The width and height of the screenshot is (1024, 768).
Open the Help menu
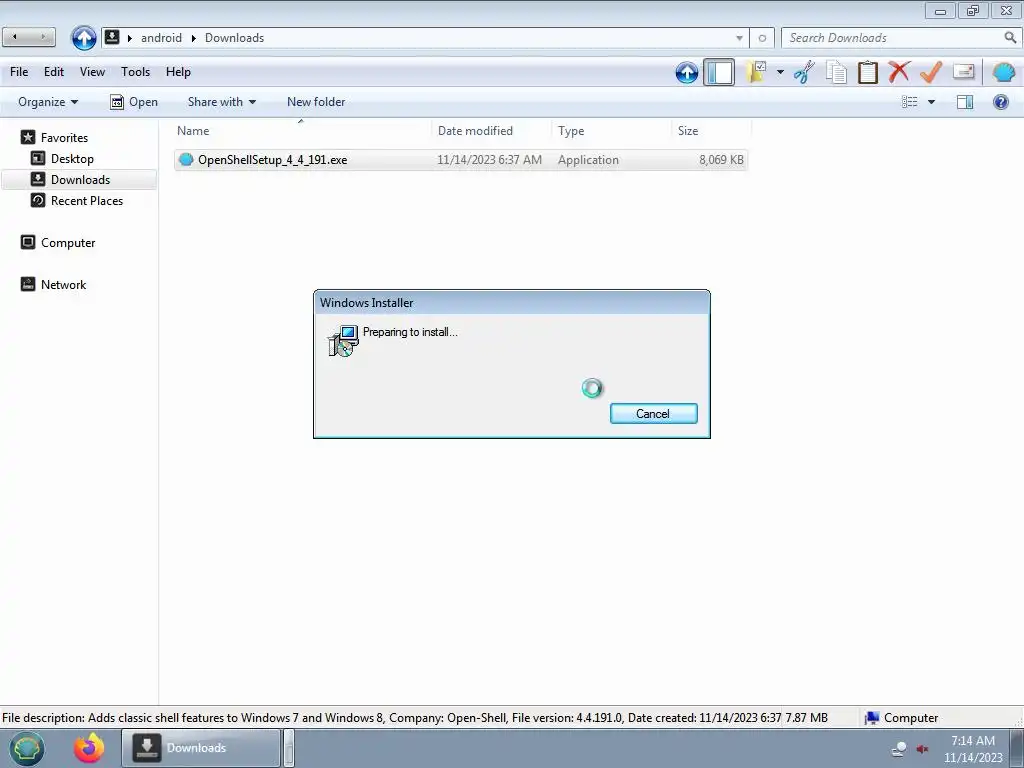[178, 72]
